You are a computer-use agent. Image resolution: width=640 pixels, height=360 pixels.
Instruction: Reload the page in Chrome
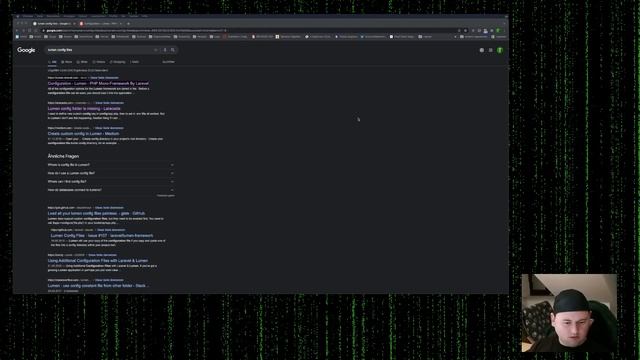pyautogui.click(x=29, y=30)
